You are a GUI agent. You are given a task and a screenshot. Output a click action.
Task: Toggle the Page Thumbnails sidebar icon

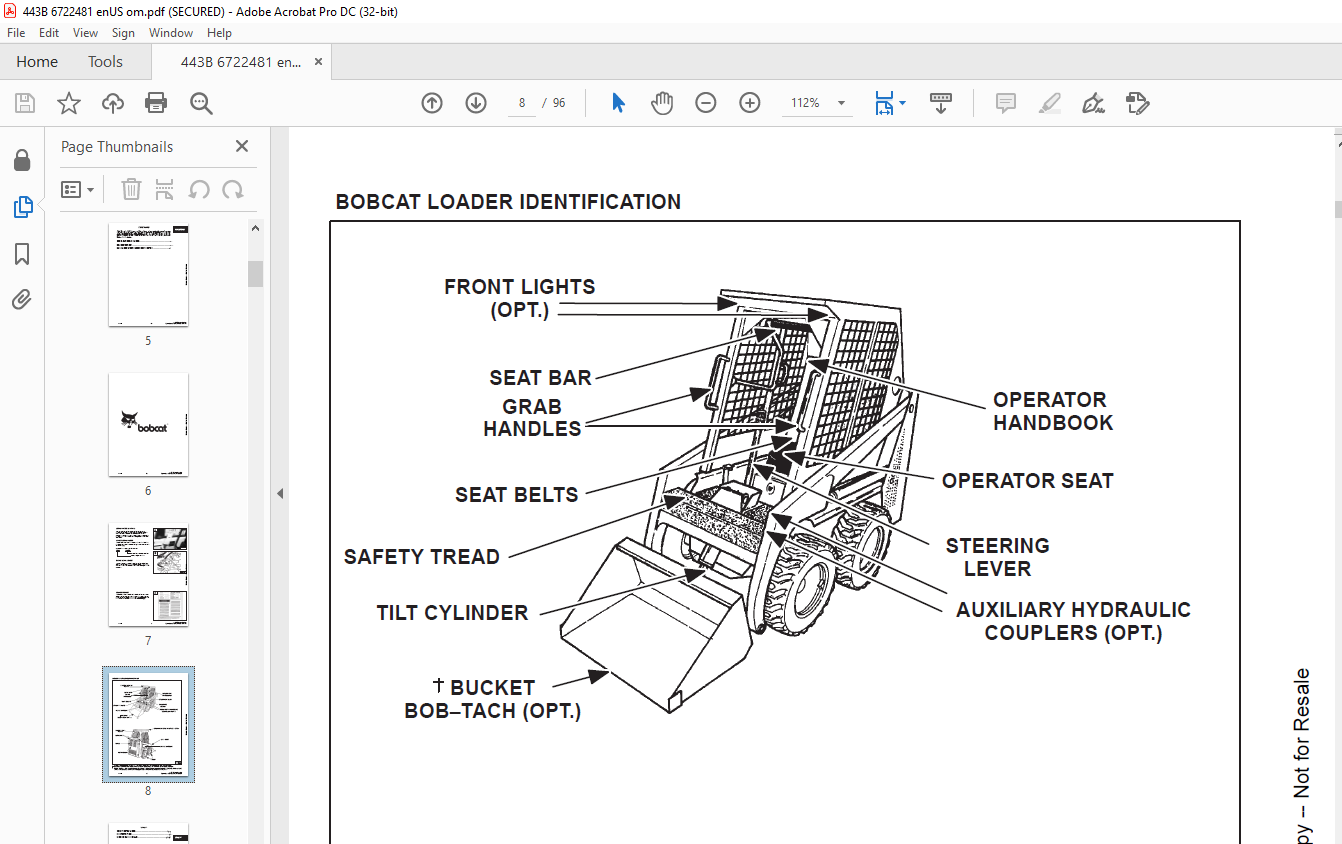click(x=22, y=207)
